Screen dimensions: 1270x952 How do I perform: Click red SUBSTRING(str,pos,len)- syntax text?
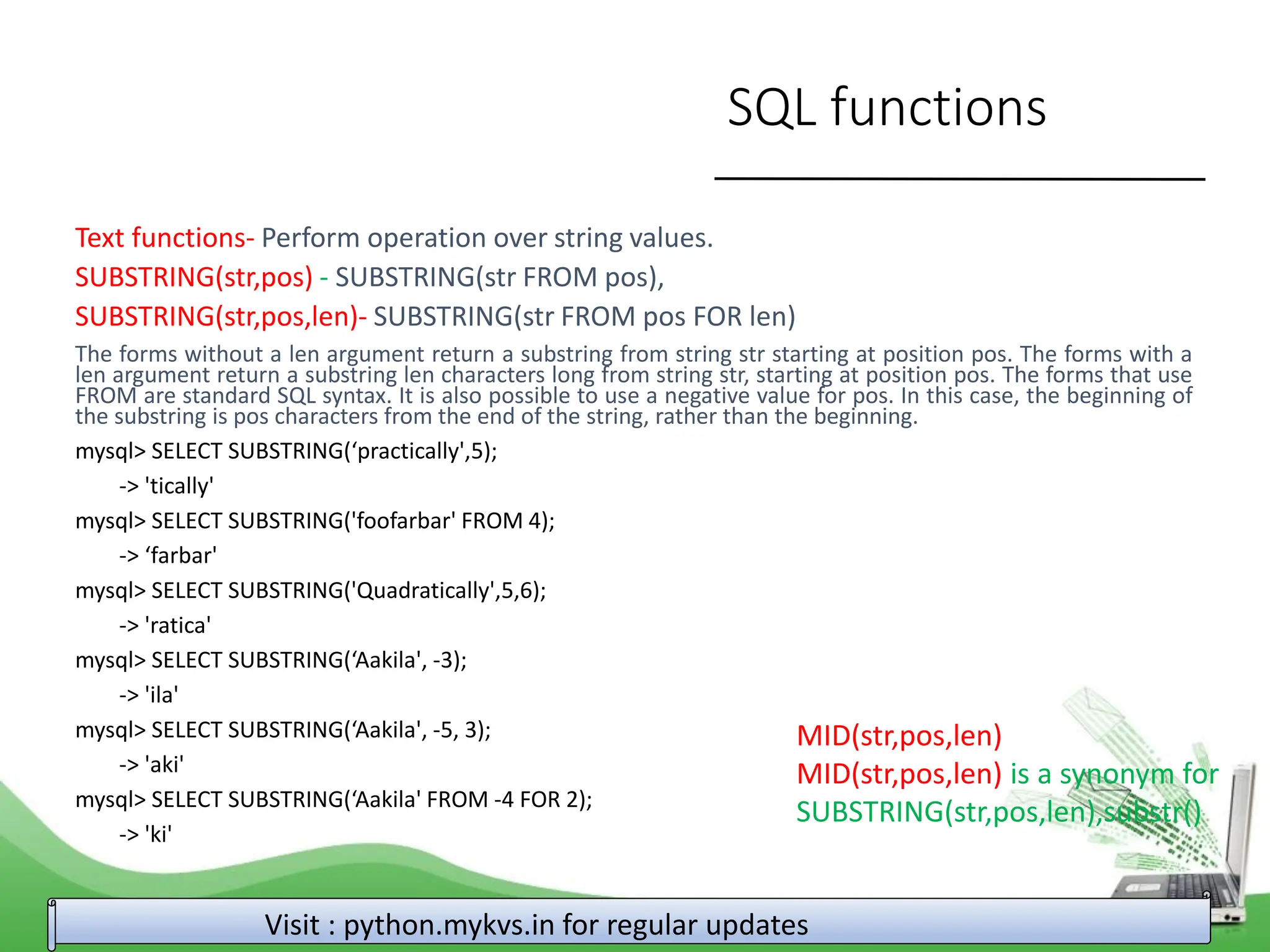[220, 317]
